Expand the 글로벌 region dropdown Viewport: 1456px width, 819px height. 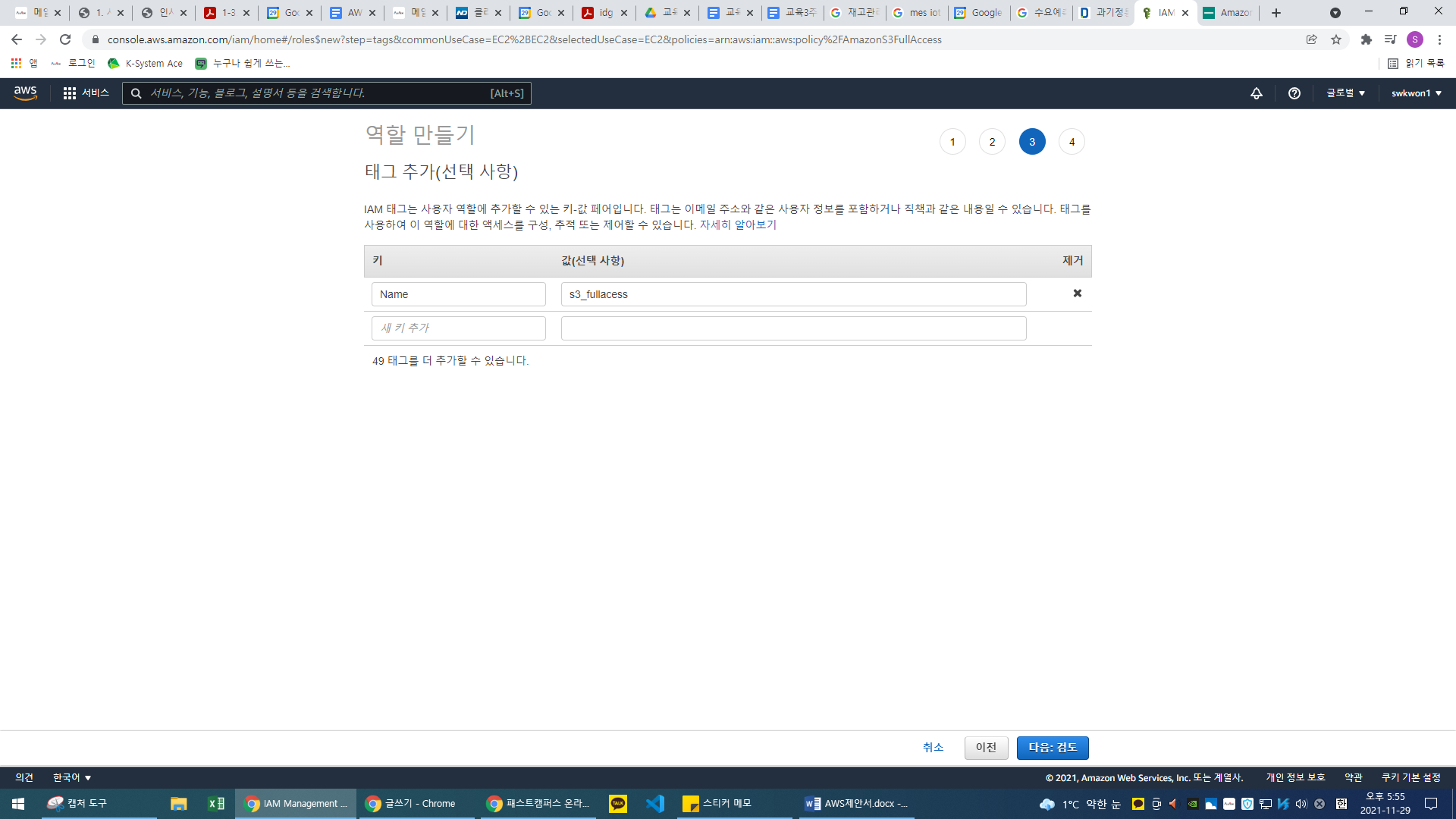(1345, 93)
